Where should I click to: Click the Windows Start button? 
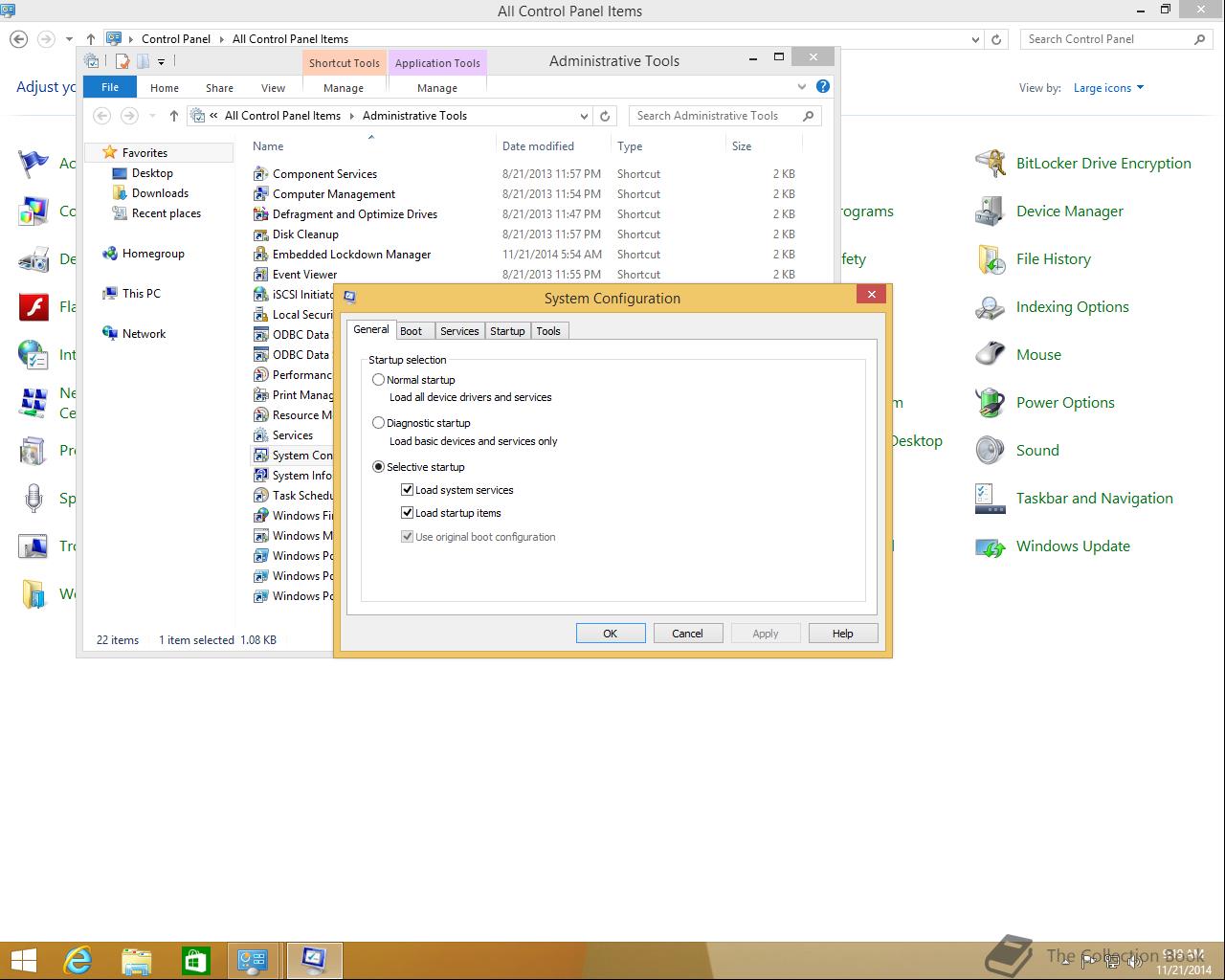click(x=23, y=960)
